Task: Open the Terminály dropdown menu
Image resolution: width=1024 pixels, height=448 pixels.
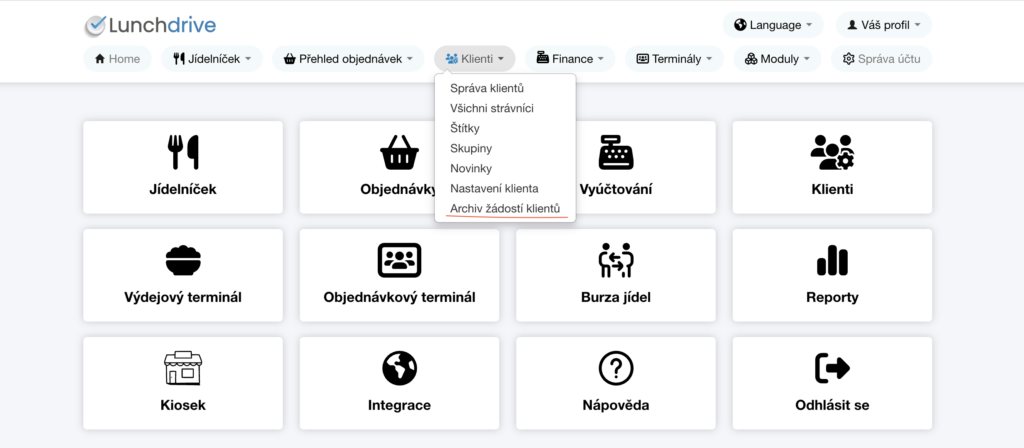Action: point(674,59)
